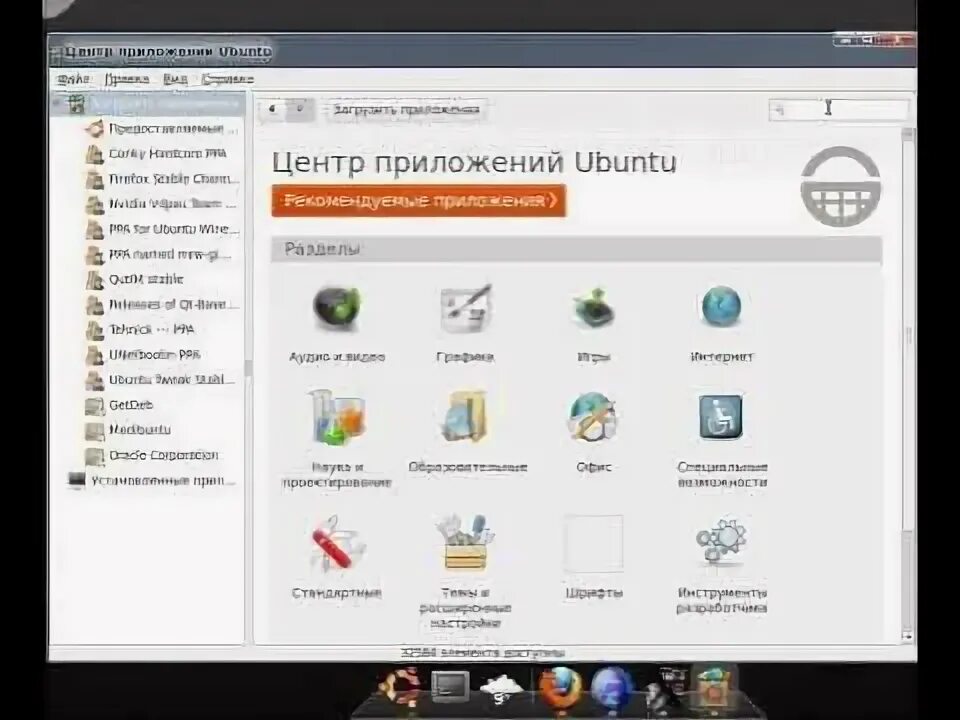Open the Шрифты category
The height and width of the screenshot is (720, 960).
[593, 557]
